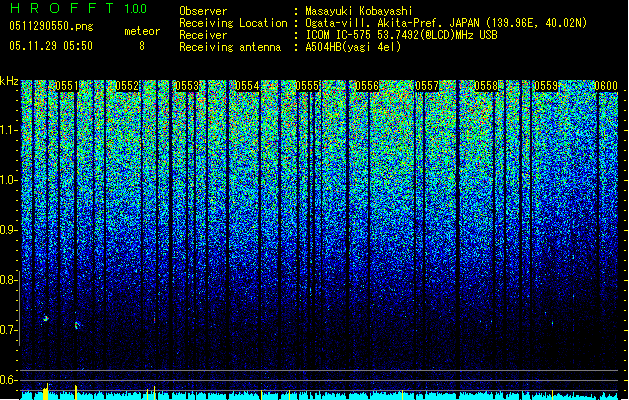The height and width of the screenshot is (400, 629).
Task: Select antenna text A504HB(yagi 4el)
Action: coord(353,47)
